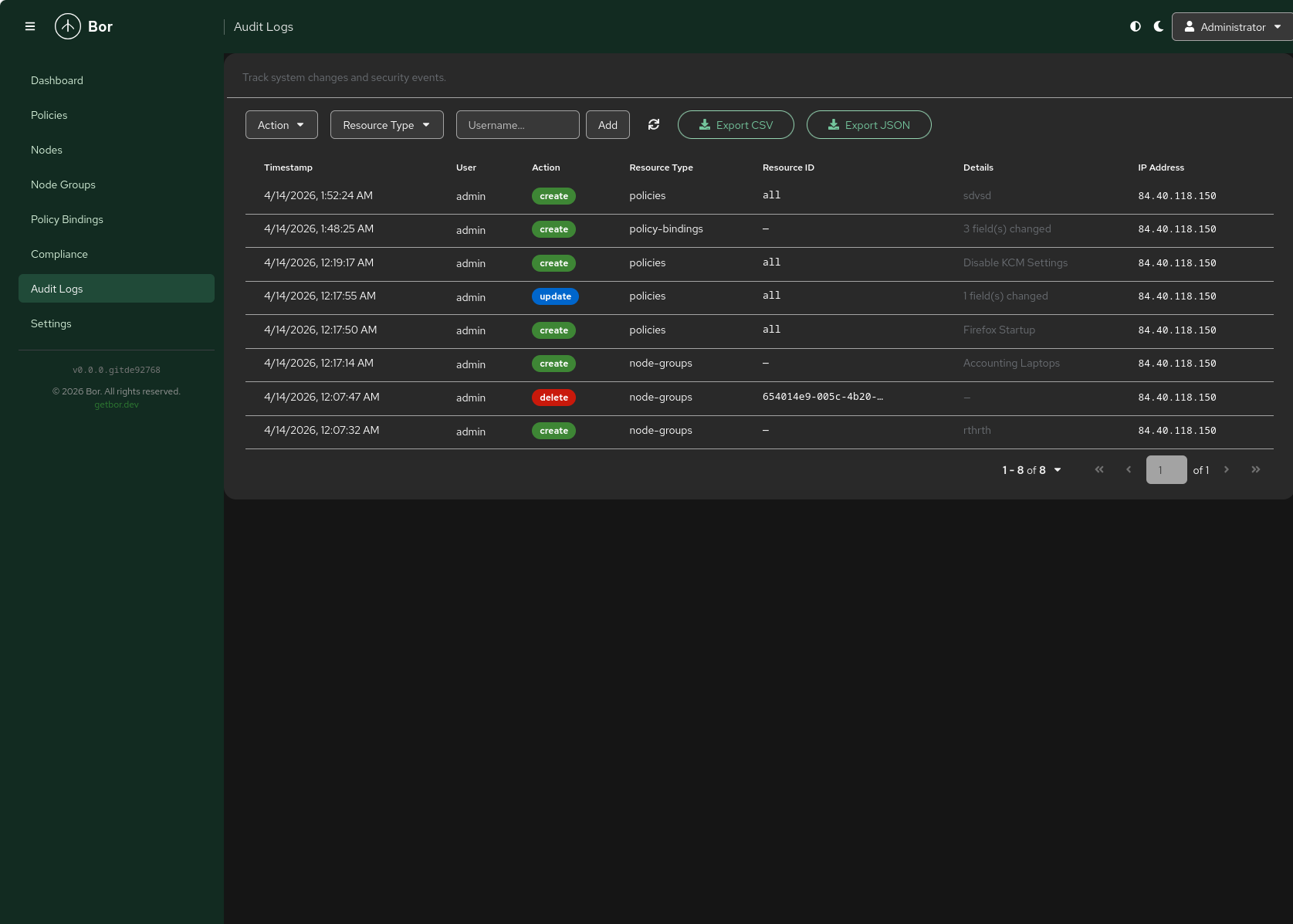The height and width of the screenshot is (924, 1293).
Task: Switch theme with moon icon
Action: point(1159,26)
